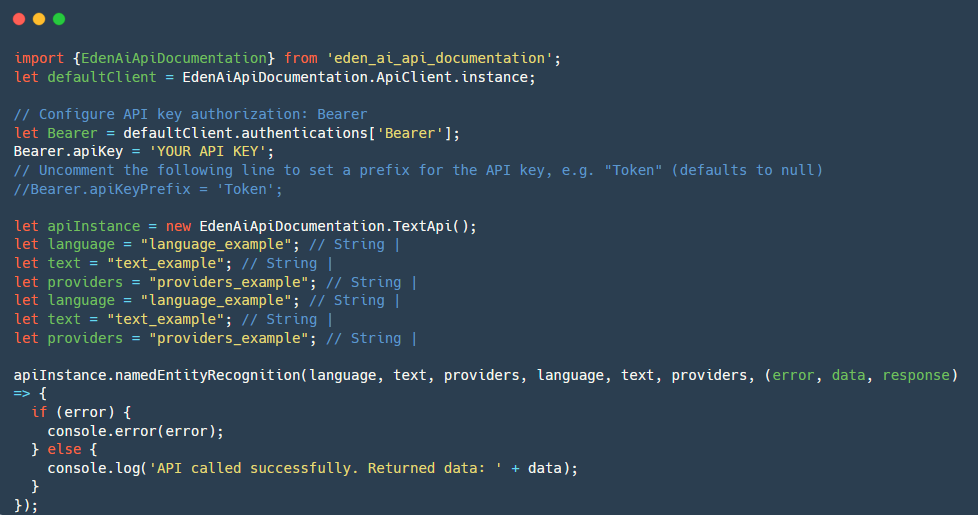Click 'TextApi()' constructor call
This screenshot has height=515, width=978.
pyautogui.click(x=430, y=226)
